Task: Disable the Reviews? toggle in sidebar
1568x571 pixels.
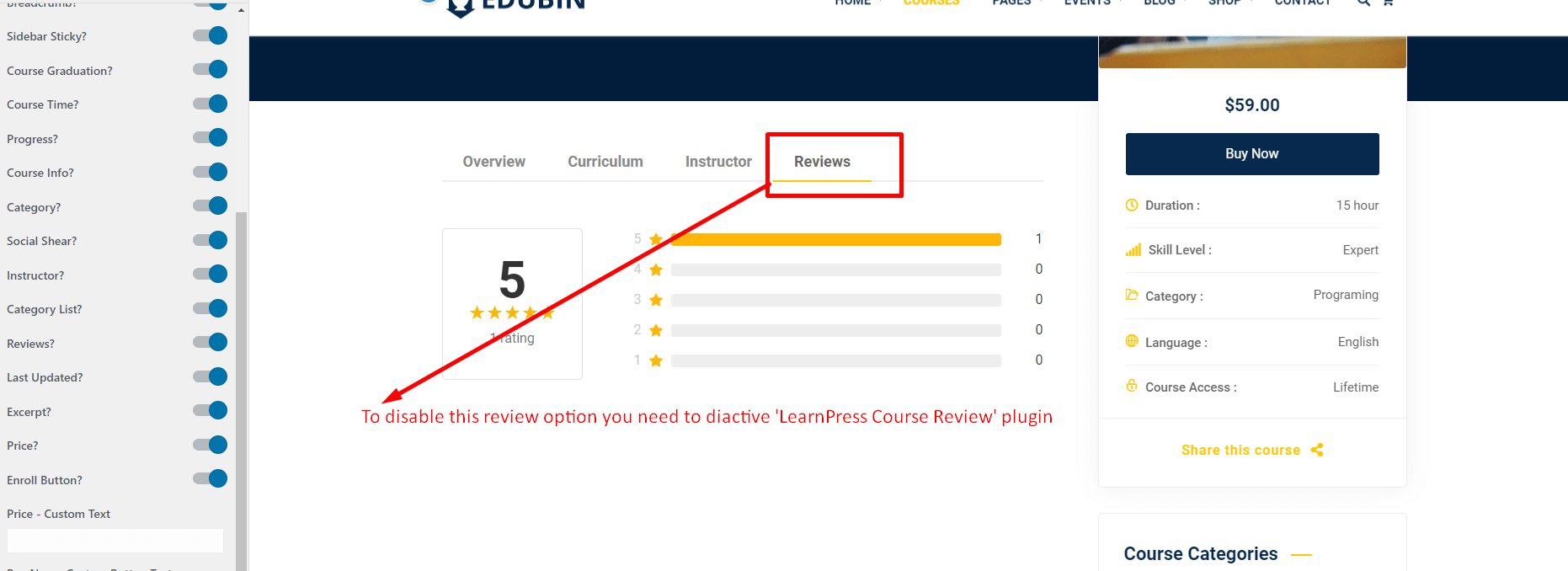Action: [x=211, y=342]
